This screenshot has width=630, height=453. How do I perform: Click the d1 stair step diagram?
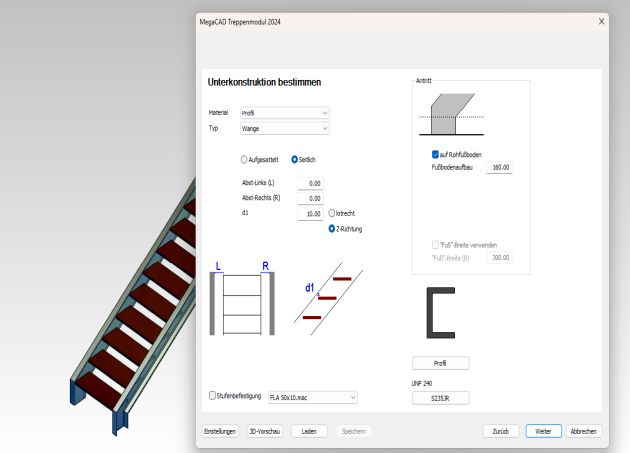329,299
